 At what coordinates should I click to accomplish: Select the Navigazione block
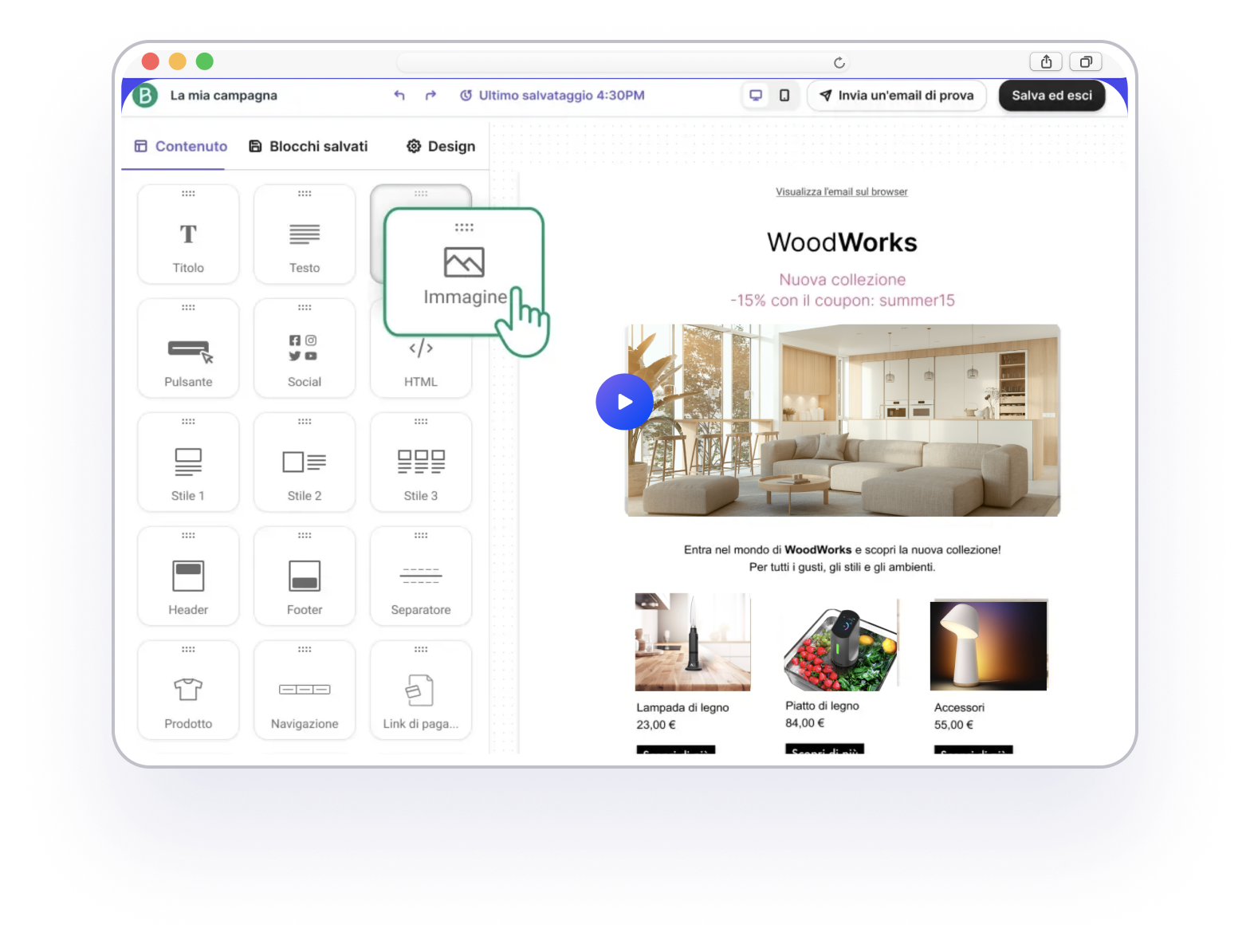tap(305, 691)
